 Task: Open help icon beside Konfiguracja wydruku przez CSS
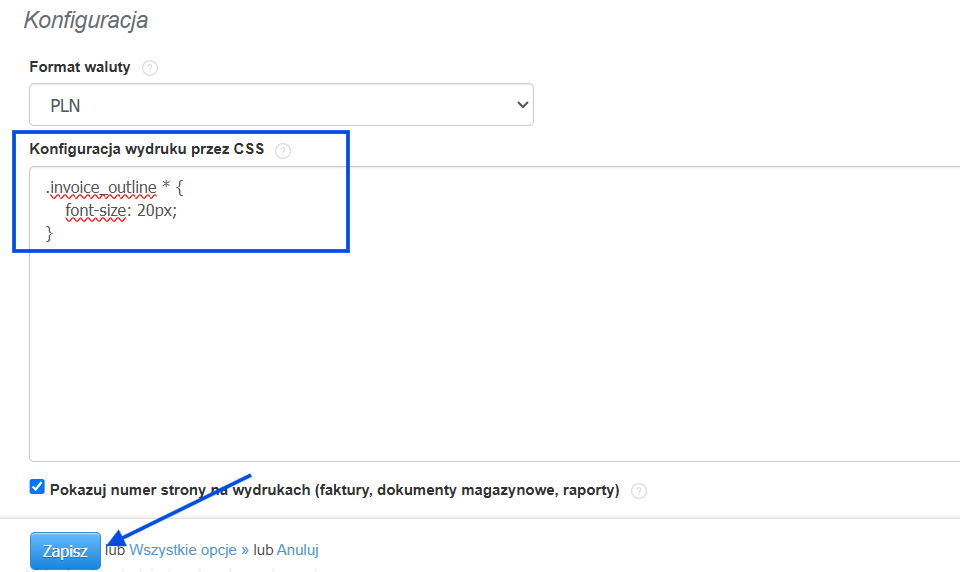(x=283, y=151)
